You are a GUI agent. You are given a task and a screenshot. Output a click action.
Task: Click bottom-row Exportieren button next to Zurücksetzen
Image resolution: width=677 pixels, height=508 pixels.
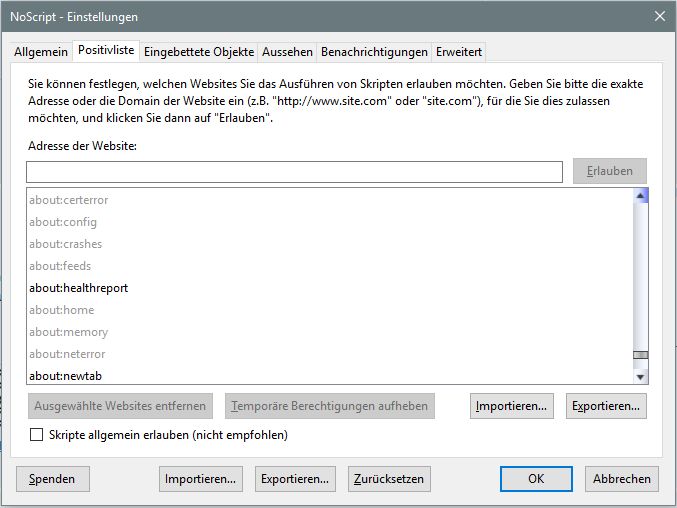pyautogui.click(x=295, y=479)
